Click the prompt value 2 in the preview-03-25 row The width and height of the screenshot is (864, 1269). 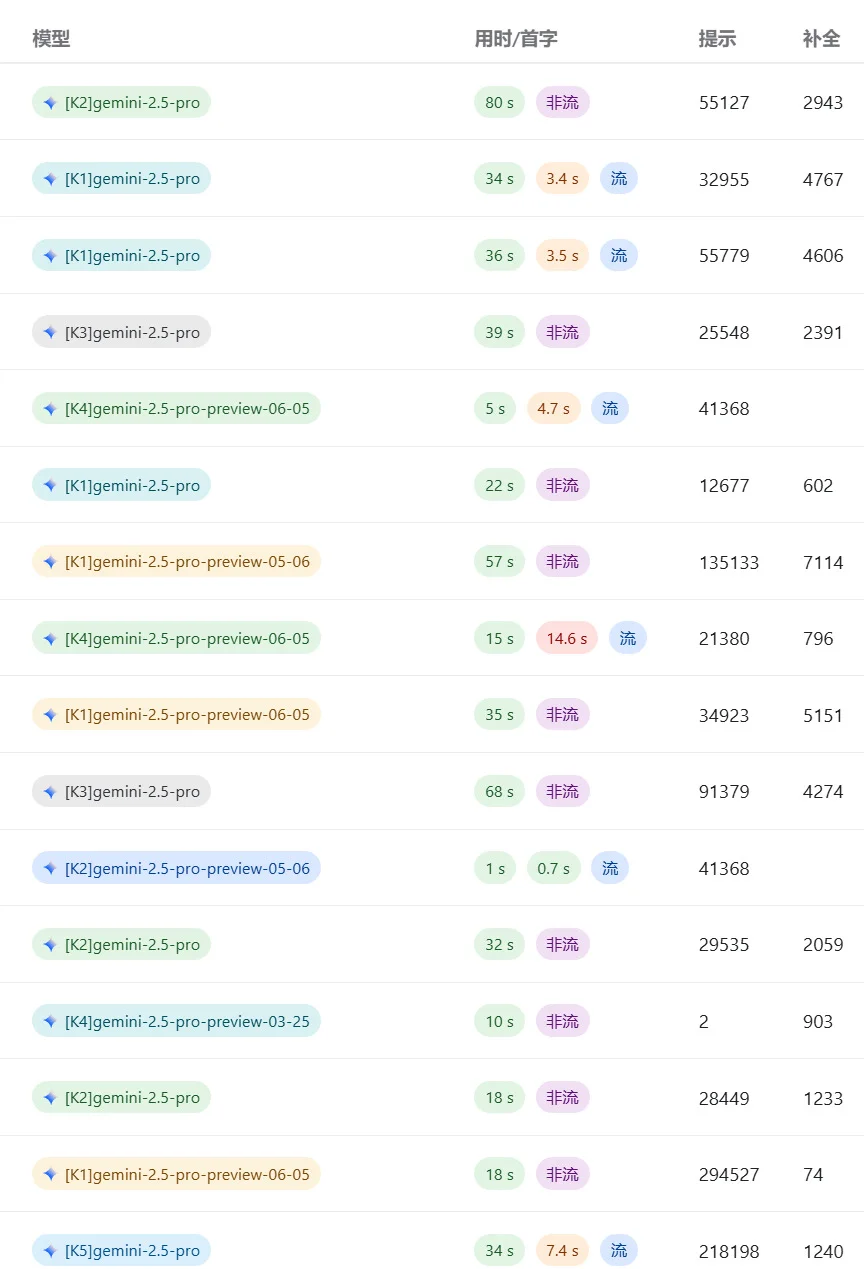(704, 1022)
